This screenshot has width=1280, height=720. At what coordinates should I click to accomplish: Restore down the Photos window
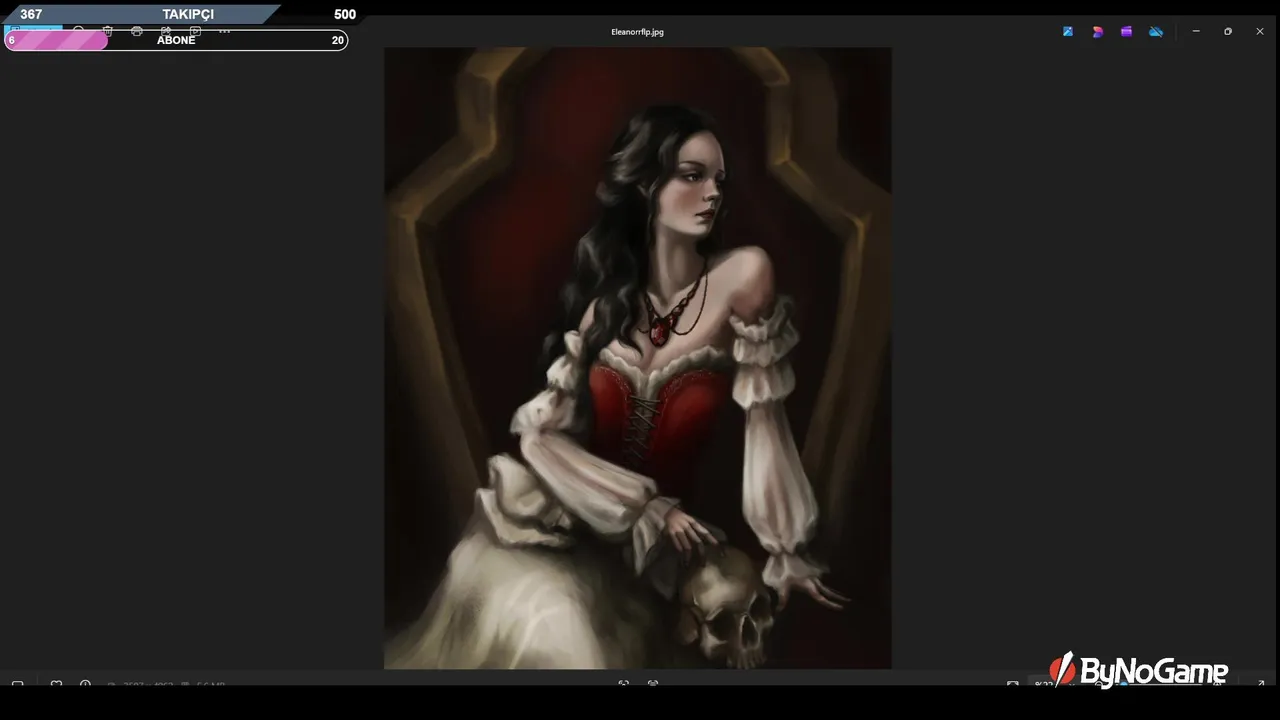point(1228,32)
